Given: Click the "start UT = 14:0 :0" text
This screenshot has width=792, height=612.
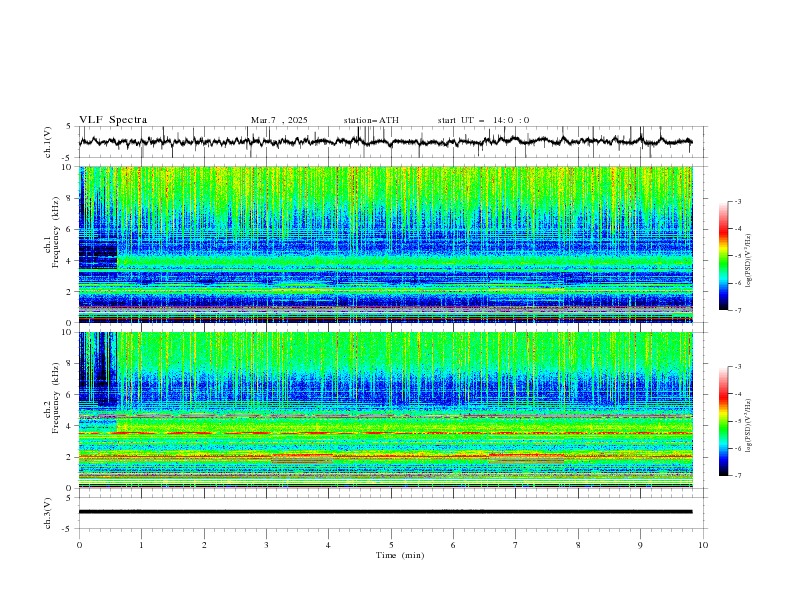Looking at the screenshot, I should [483, 120].
